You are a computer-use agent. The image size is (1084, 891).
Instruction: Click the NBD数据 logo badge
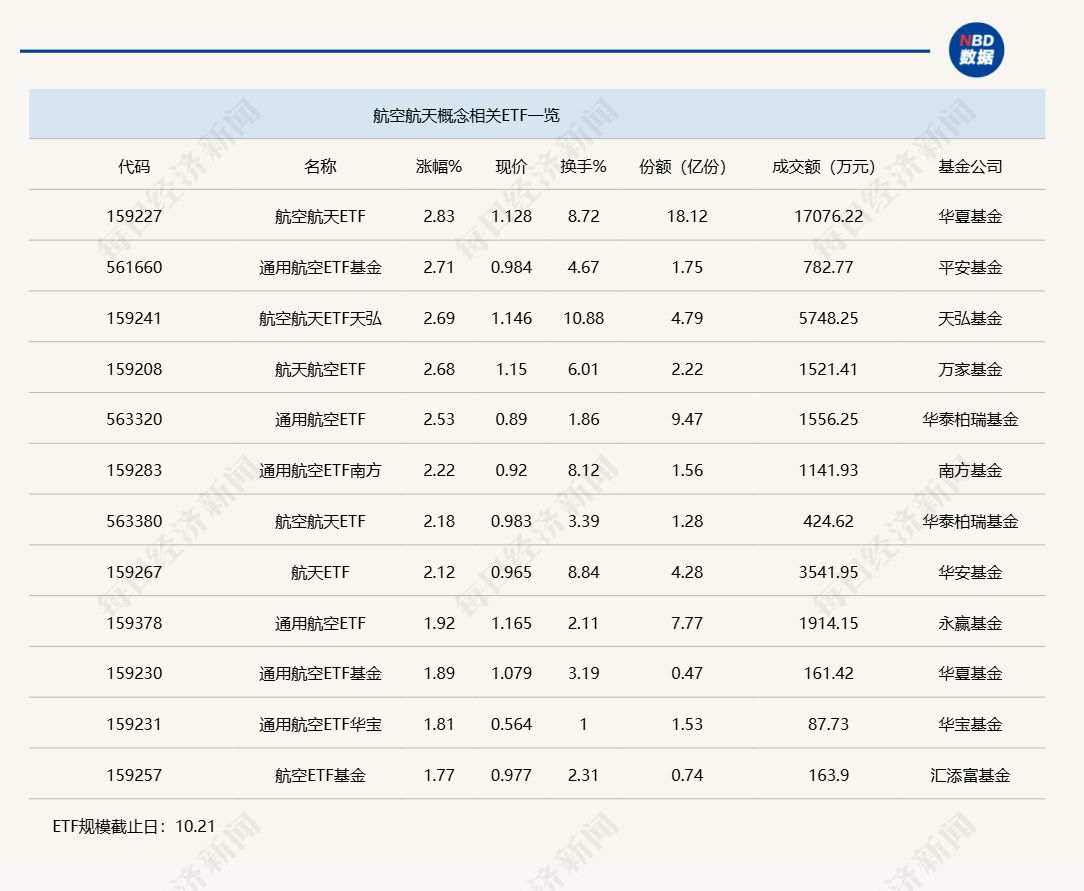click(x=976, y=50)
